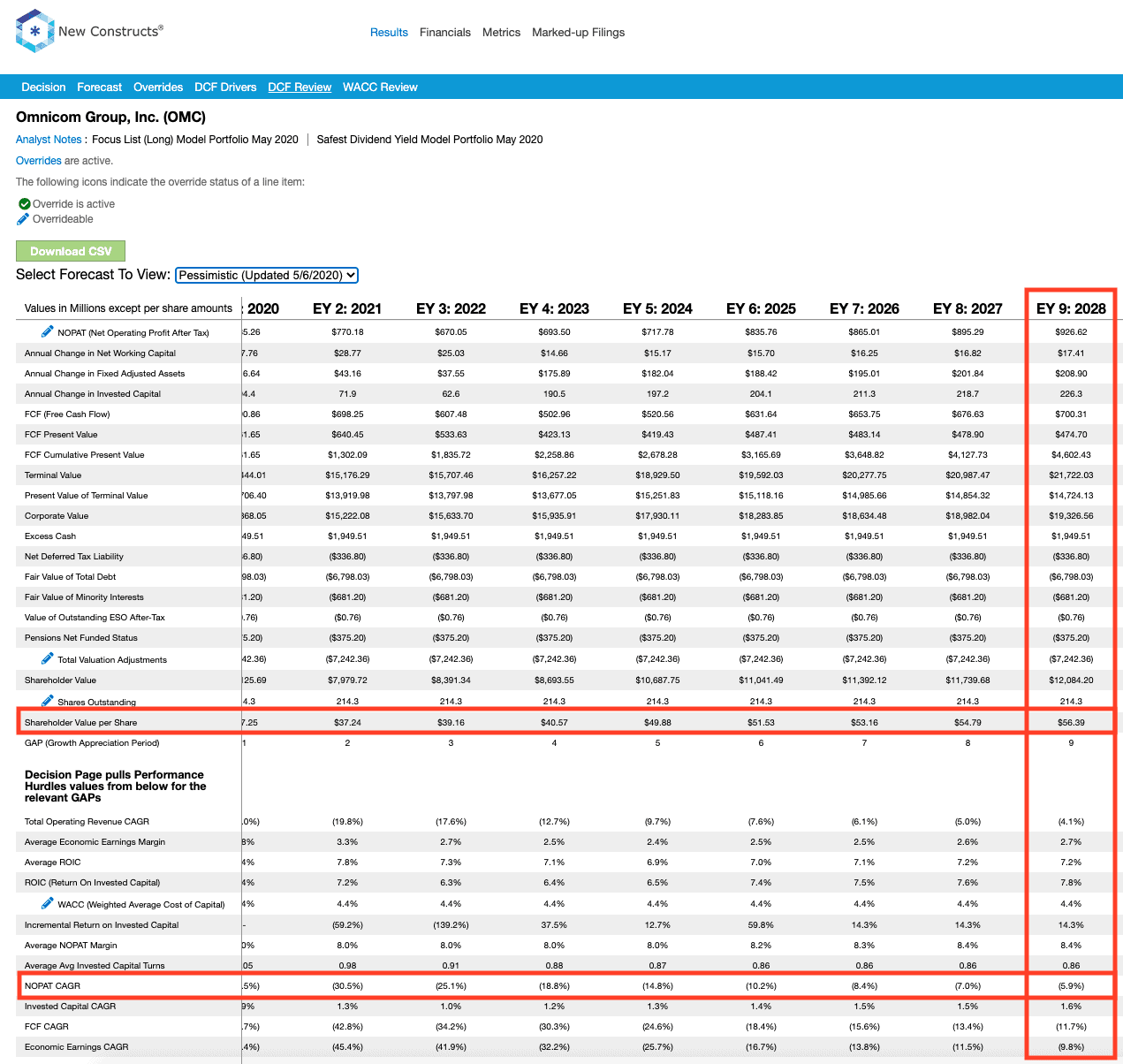Click the Focus List (Long) Model Portfolio text
This screenshot has width=1123, height=1064.
[195, 140]
